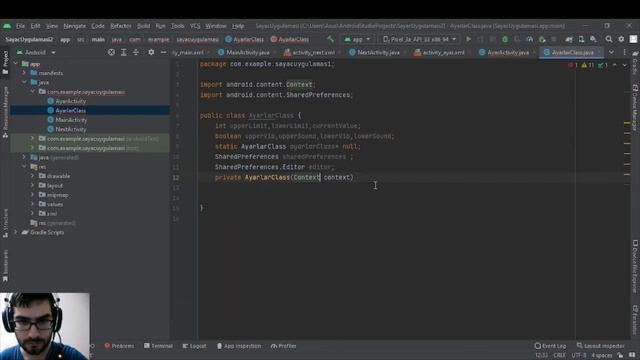Open Project panel options gear

click(x=151, y=52)
